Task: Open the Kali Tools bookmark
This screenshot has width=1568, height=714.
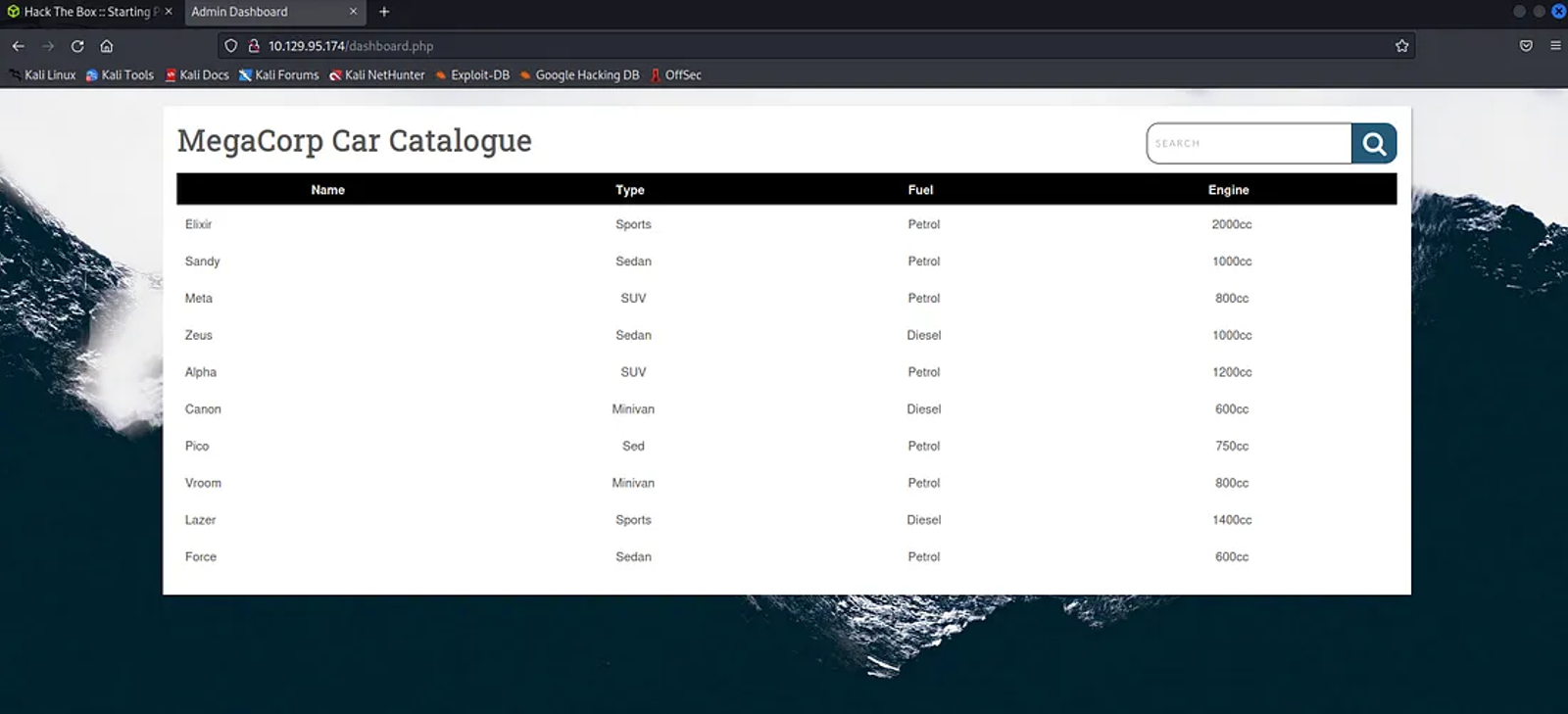Action: click(x=120, y=74)
